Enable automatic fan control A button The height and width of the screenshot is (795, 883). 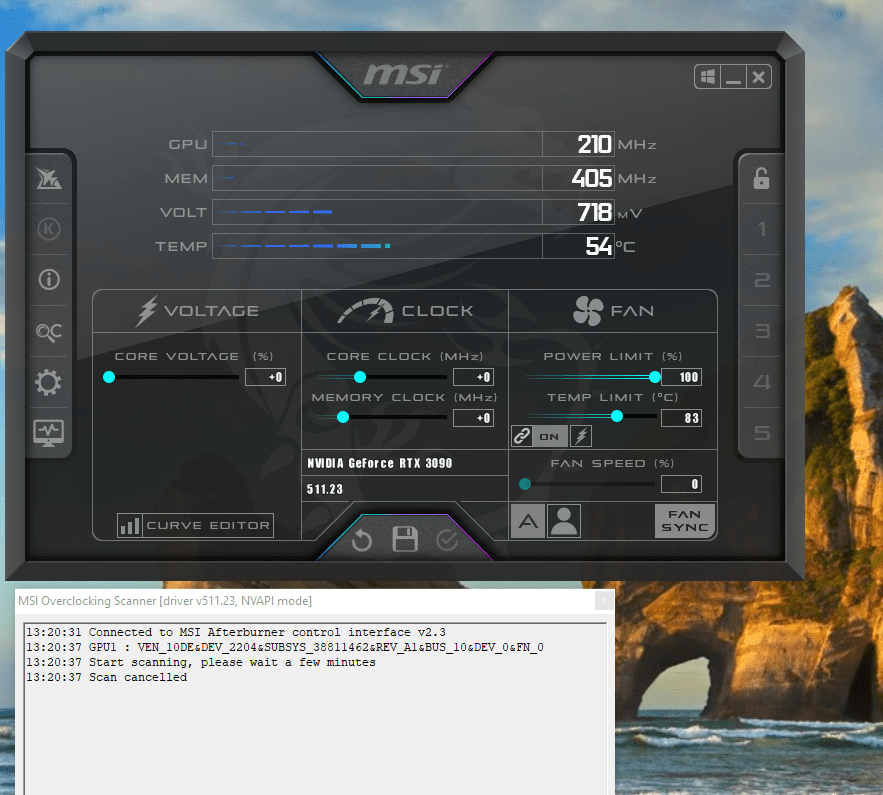528,521
